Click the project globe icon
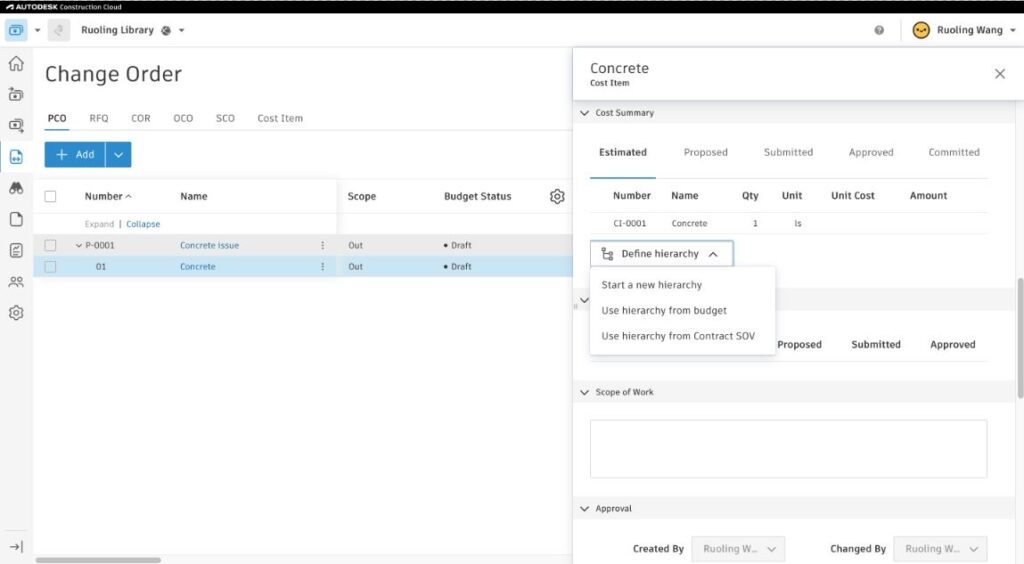 166,30
